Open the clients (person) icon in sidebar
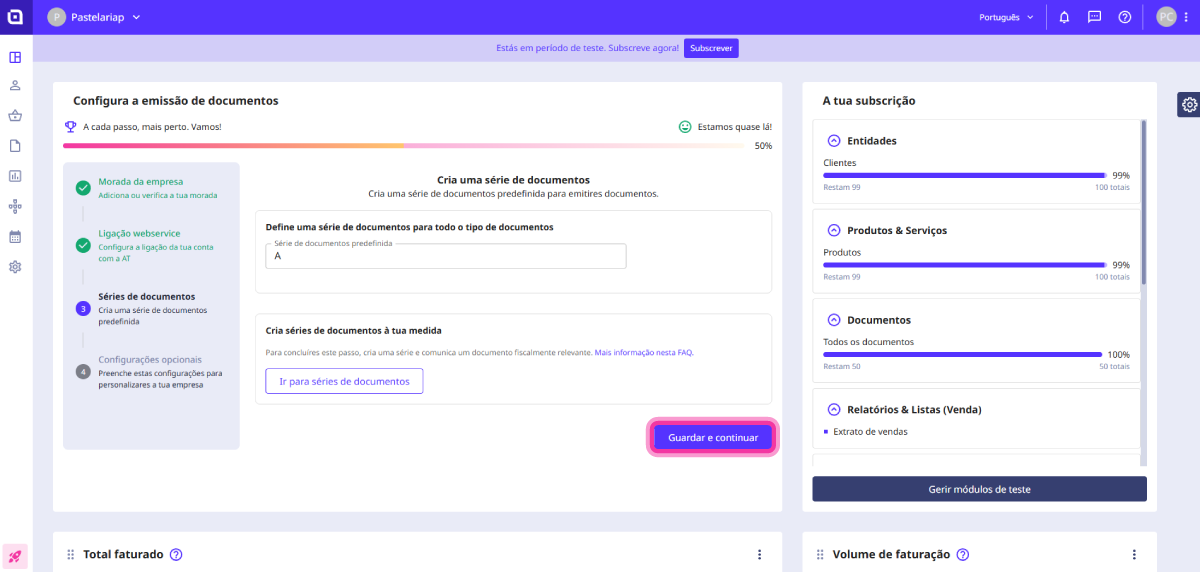 pyautogui.click(x=15, y=86)
